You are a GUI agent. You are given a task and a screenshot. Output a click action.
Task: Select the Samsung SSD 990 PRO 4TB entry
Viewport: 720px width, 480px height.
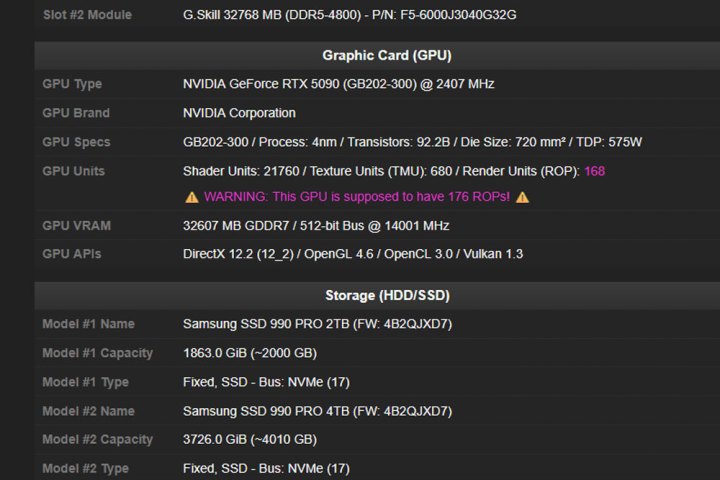click(x=317, y=411)
